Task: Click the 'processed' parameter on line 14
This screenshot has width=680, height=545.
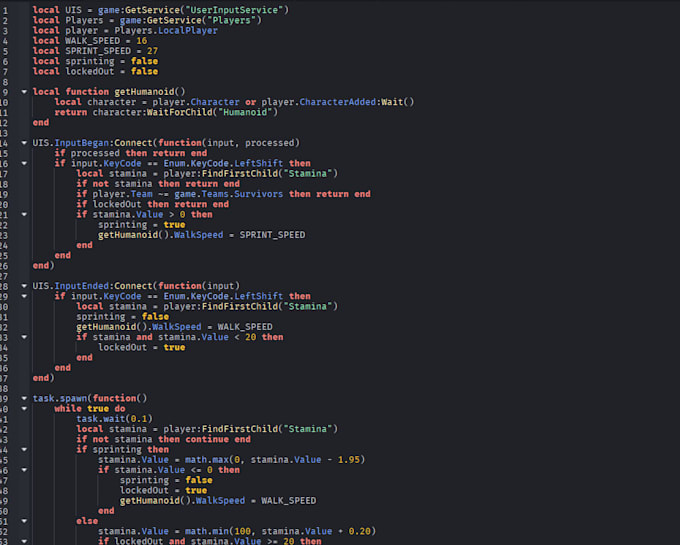Action: pos(270,143)
